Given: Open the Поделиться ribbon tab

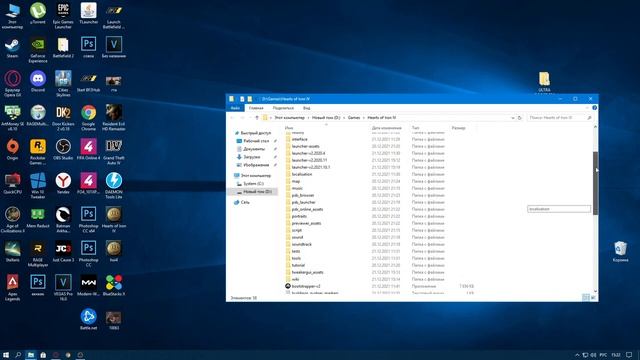Looking at the screenshot, I should (283, 108).
